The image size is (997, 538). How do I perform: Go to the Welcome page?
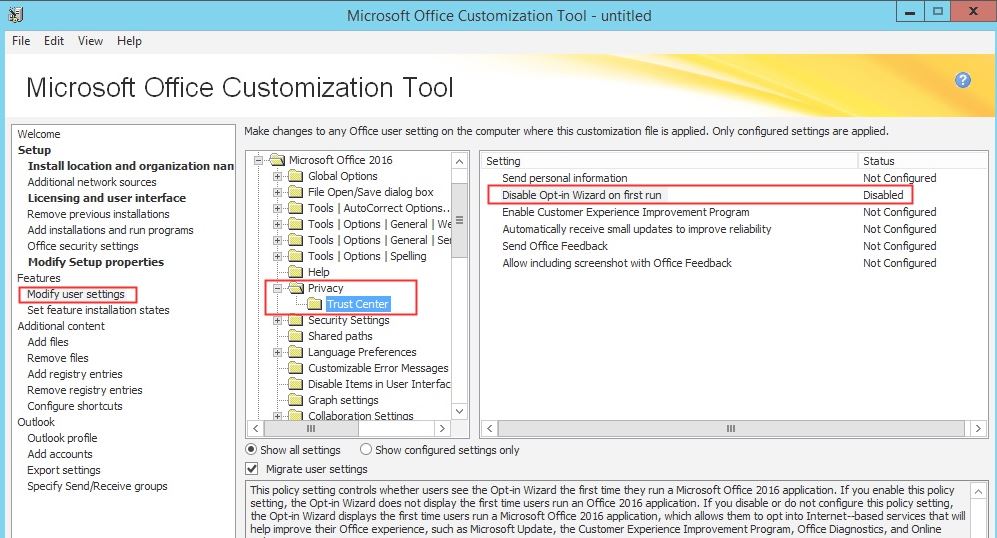coord(39,134)
